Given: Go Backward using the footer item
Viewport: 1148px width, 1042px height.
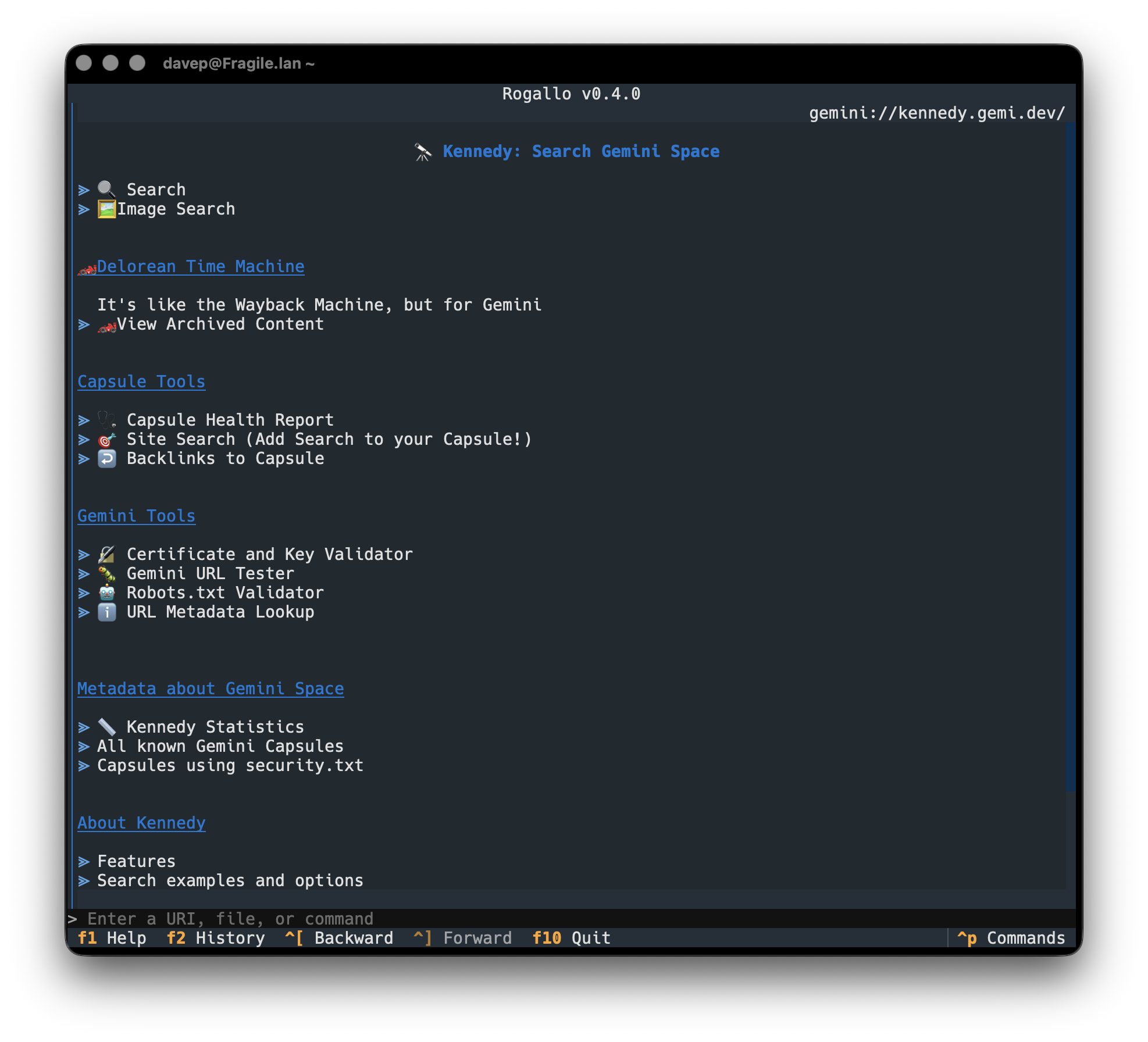Looking at the screenshot, I should [x=339, y=938].
